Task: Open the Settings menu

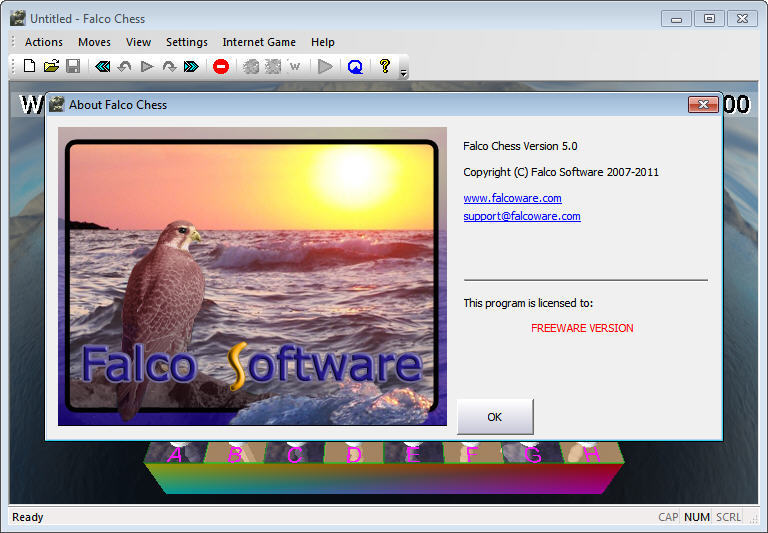Action: [x=187, y=42]
